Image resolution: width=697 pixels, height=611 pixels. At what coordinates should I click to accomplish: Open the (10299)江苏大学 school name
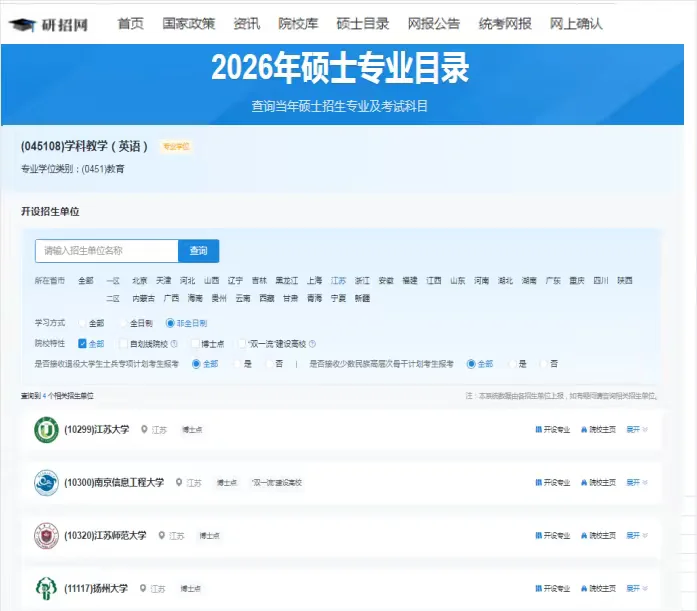tap(97, 429)
